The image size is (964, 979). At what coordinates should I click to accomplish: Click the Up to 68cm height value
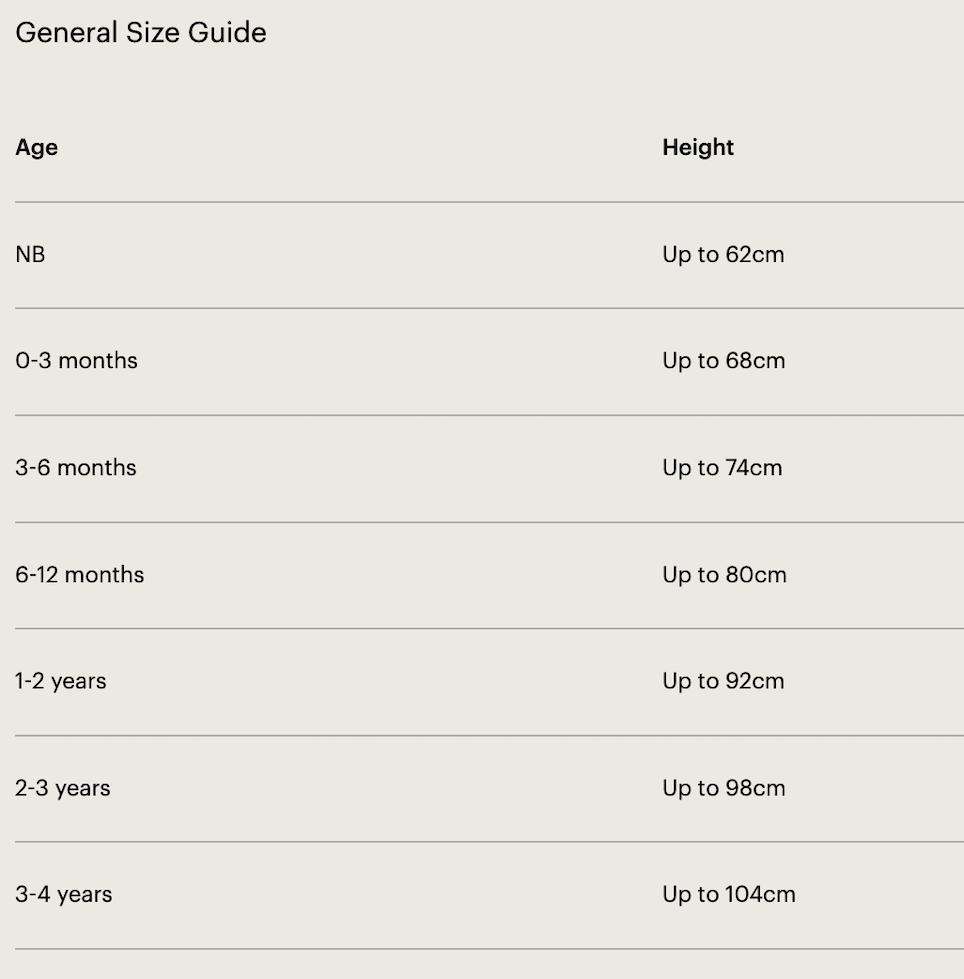[723, 361]
